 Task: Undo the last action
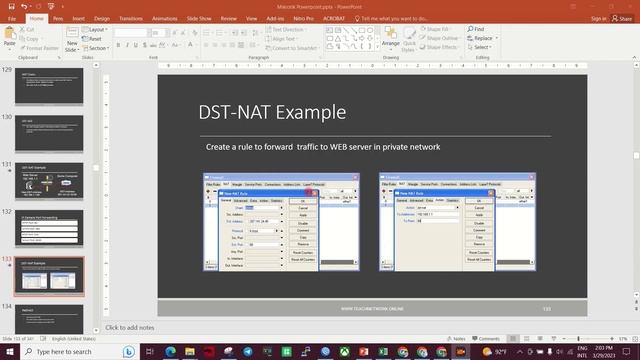coord(24,7)
